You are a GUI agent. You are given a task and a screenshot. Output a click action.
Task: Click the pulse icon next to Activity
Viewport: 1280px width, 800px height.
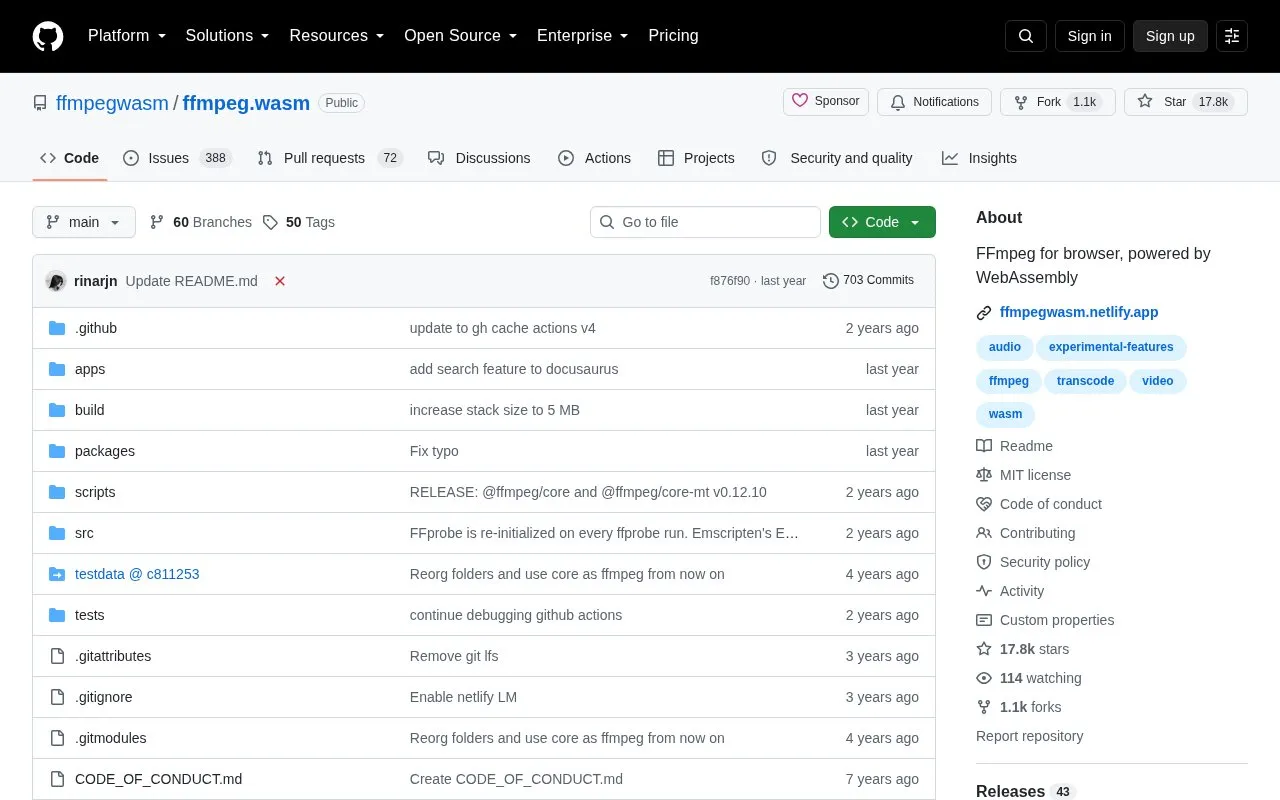(984, 591)
